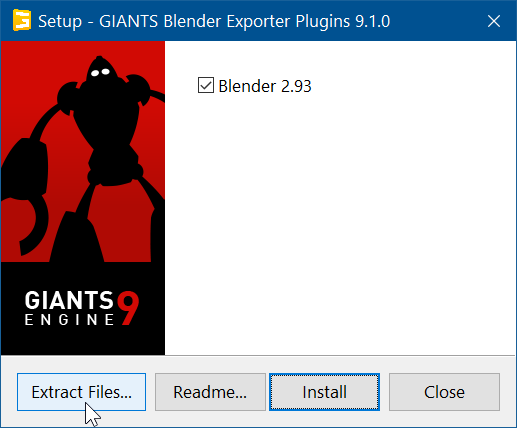The width and height of the screenshot is (517, 428).
Task: Close the setup window with the X
Action: coord(494,21)
